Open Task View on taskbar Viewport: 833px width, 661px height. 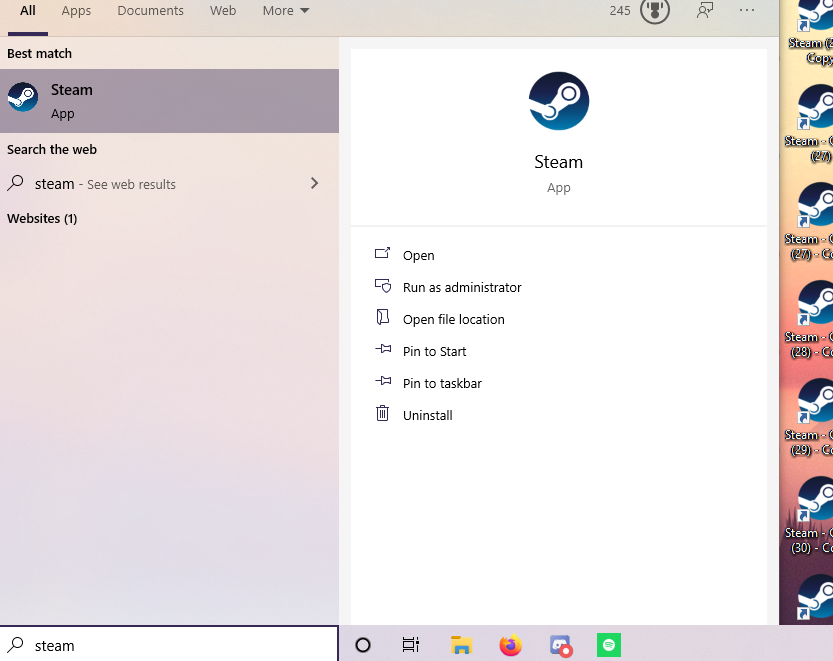point(411,645)
